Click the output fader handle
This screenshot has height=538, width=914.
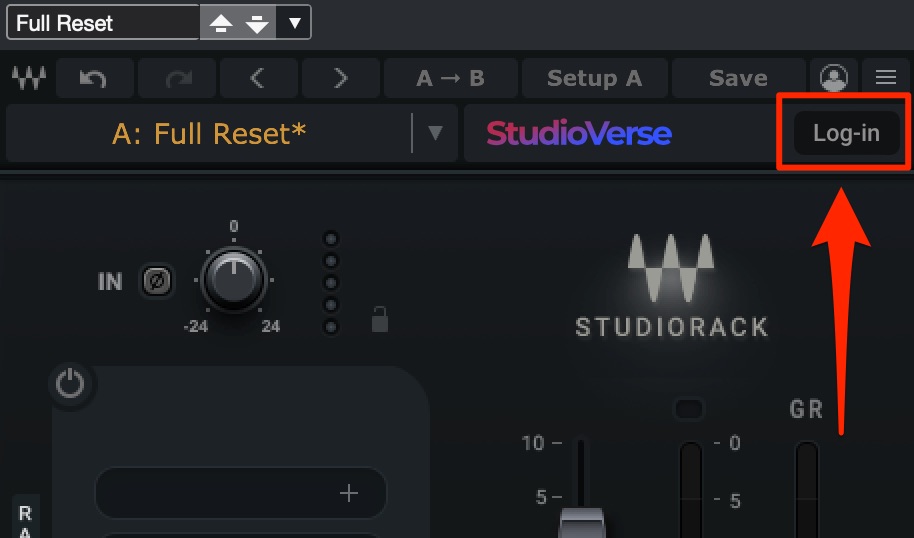point(582,522)
